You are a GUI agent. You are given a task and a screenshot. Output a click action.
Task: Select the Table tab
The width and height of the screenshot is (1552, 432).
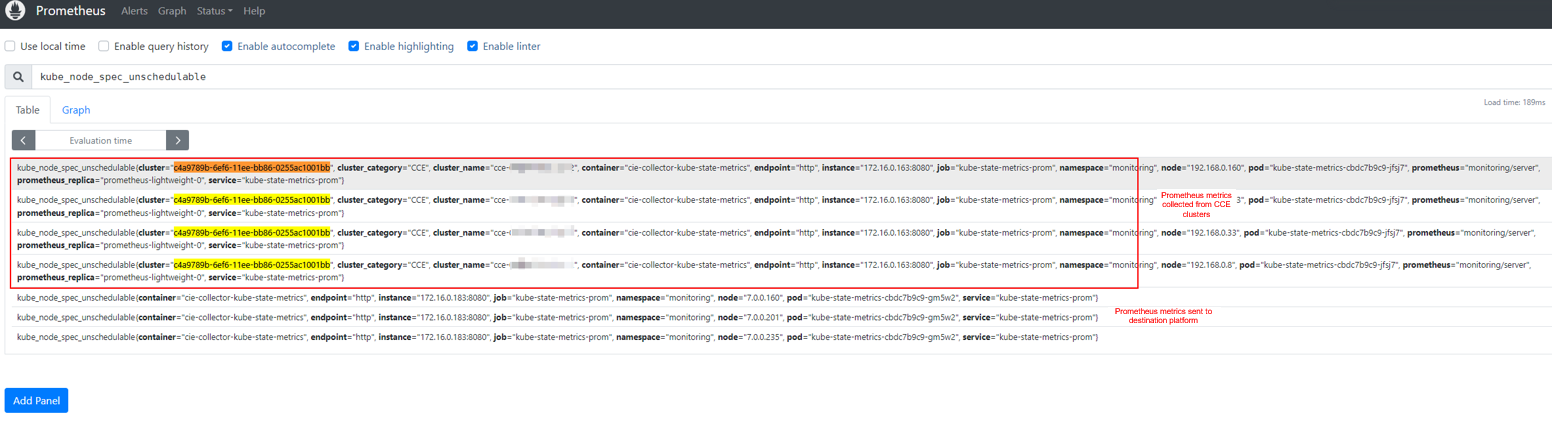pos(28,110)
